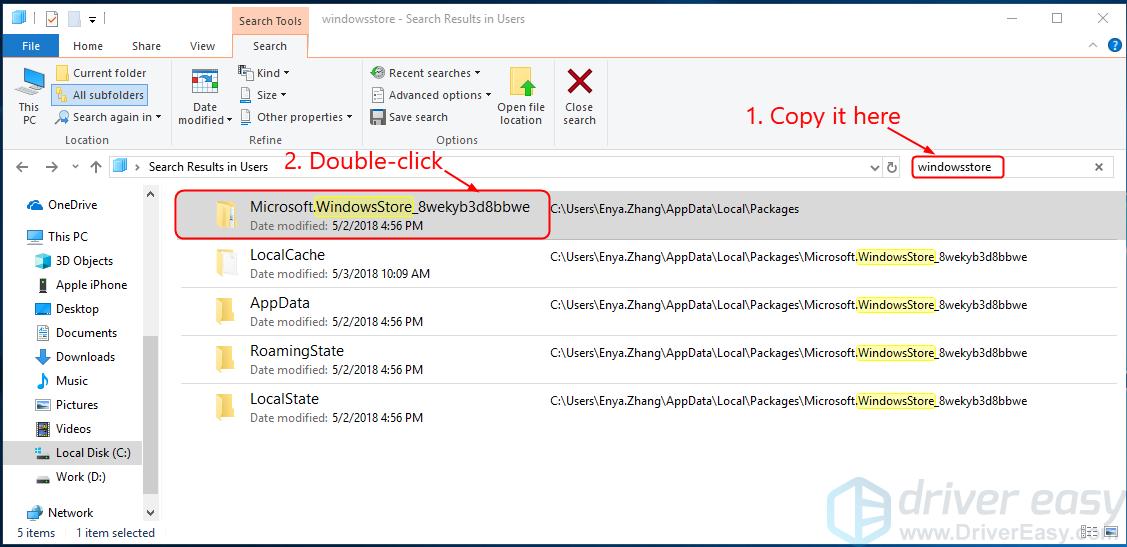Click navigation pane scrollbar down arrow
1127x547 pixels.
pos(151,512)
